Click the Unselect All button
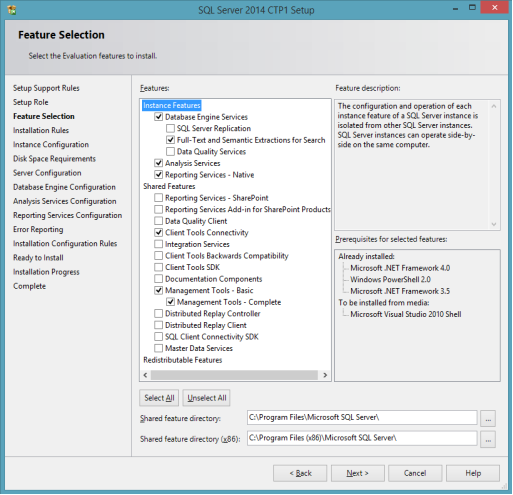 click(x=207, y=398)
